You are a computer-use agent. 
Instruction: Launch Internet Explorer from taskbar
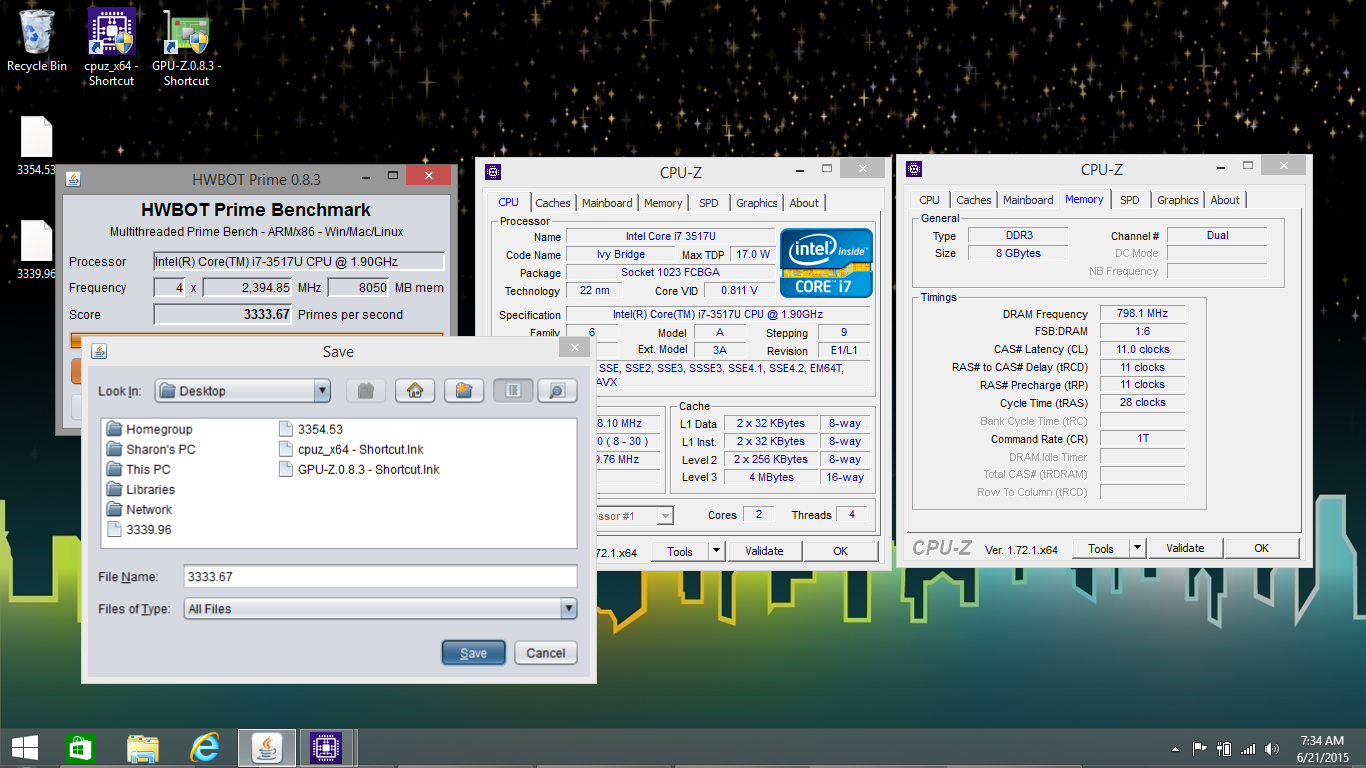tap(205, 747)
